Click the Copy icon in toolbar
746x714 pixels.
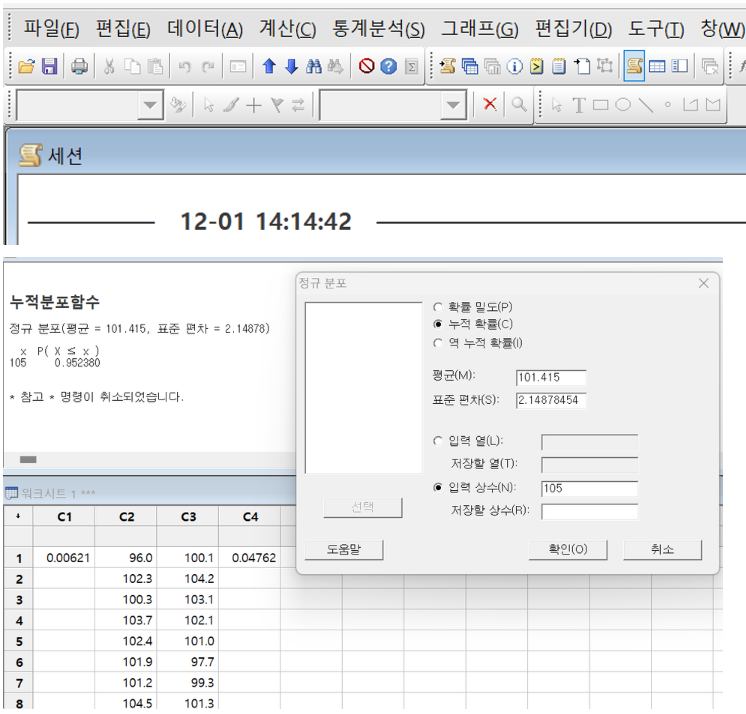coord(132,66)
